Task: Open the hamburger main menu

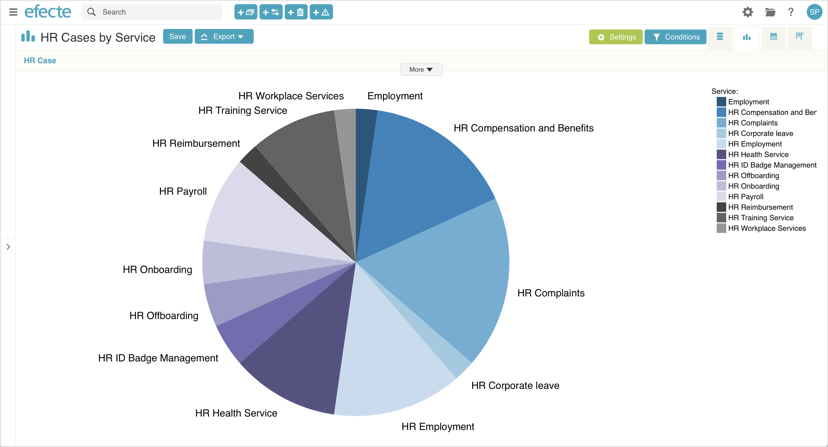Action: [x=13, y=12]
